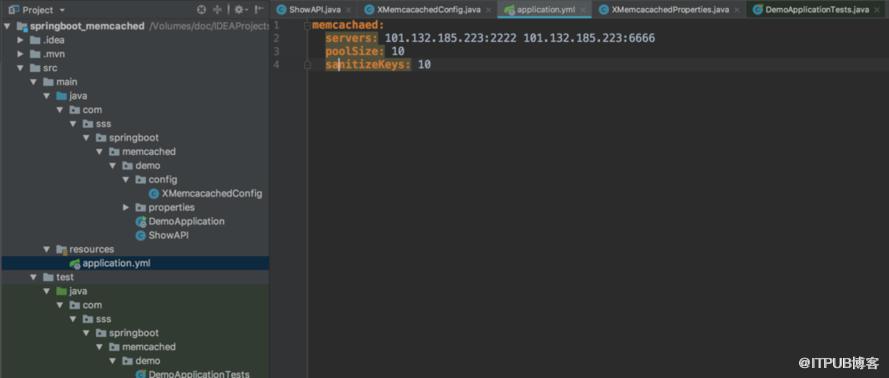Click line number 1 in gutter

[x=276, y=25]
